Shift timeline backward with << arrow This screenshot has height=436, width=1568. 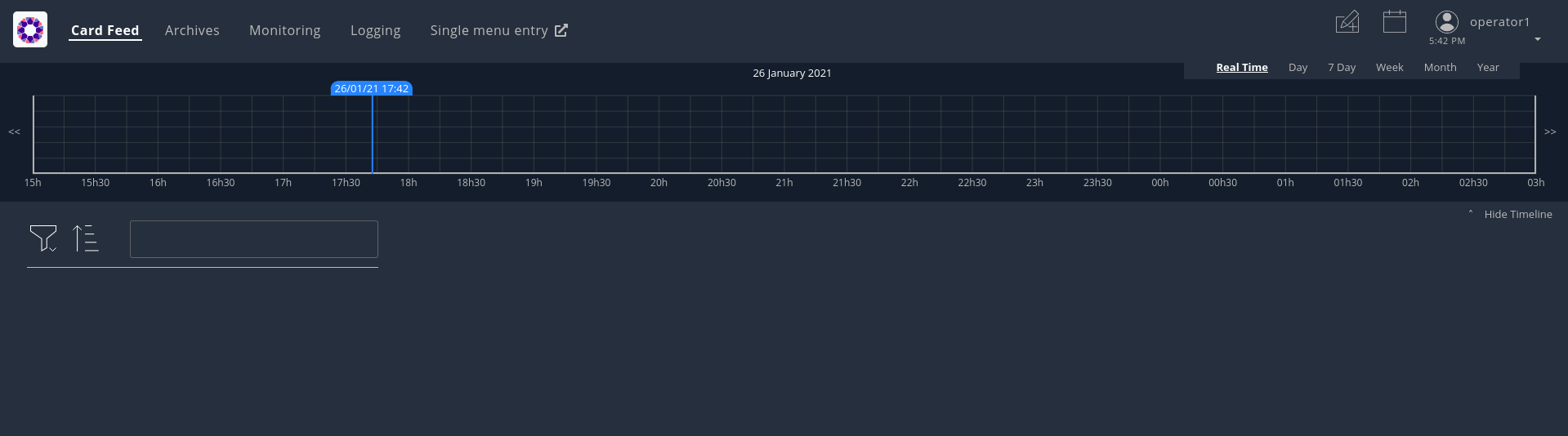pos(15,131)
